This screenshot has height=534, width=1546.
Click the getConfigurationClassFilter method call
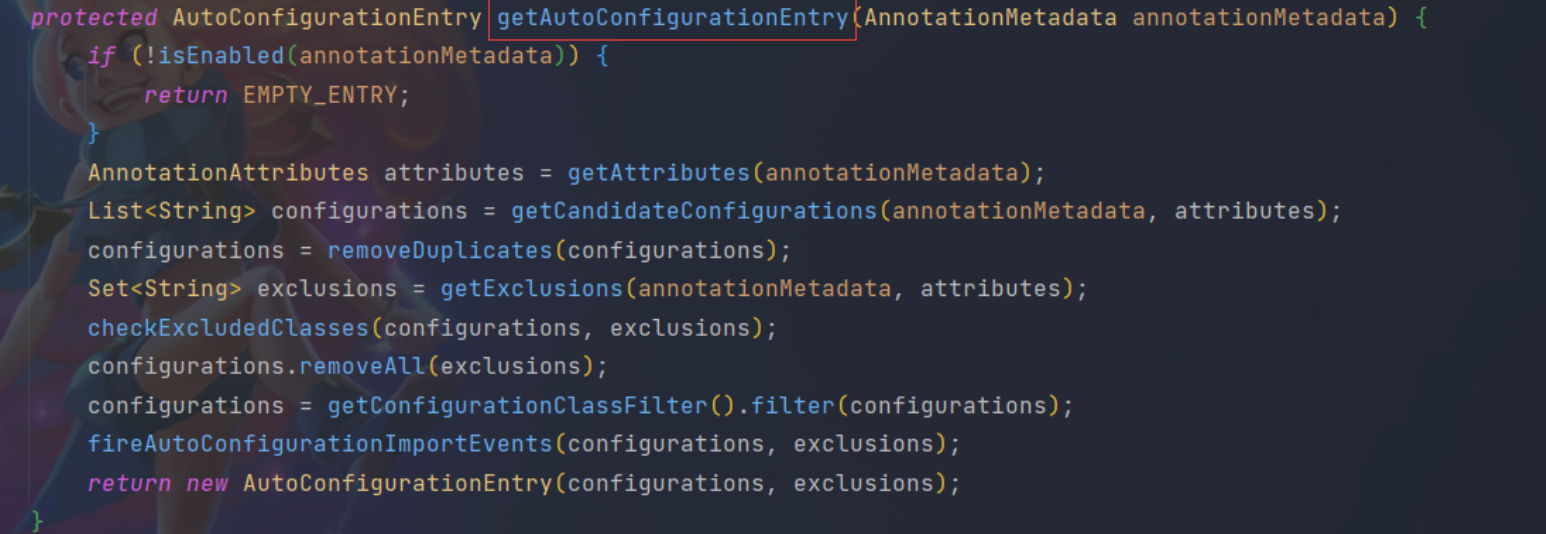point(518,406)
